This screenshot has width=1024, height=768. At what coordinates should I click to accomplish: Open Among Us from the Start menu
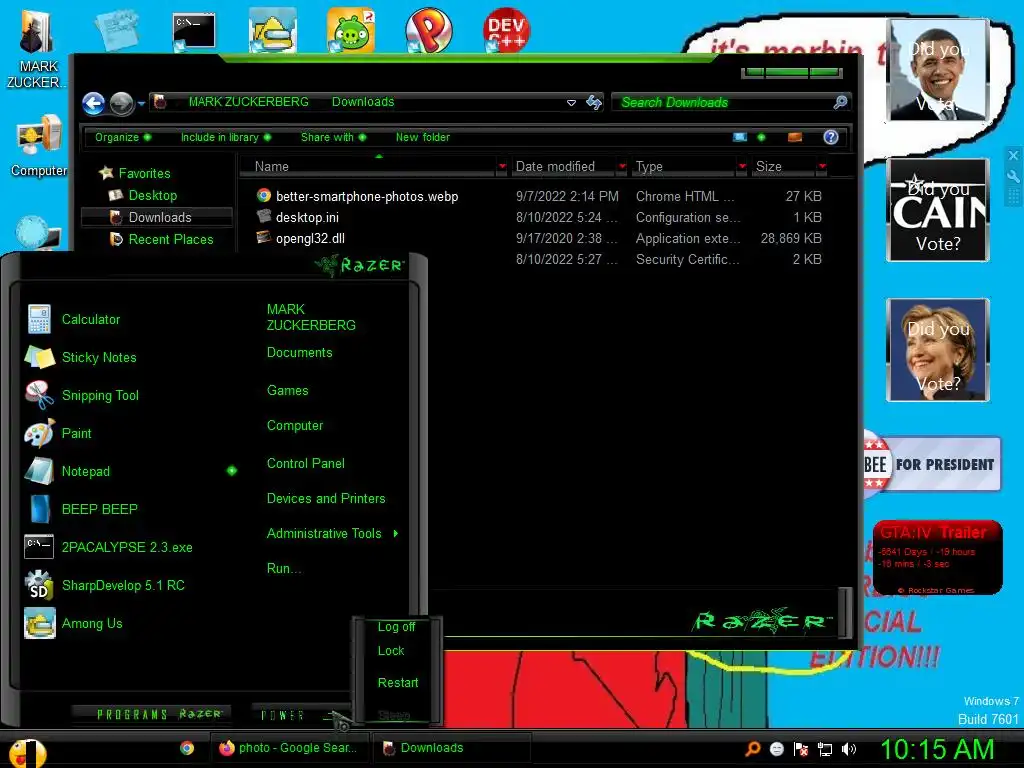click(x=92, y=623)
